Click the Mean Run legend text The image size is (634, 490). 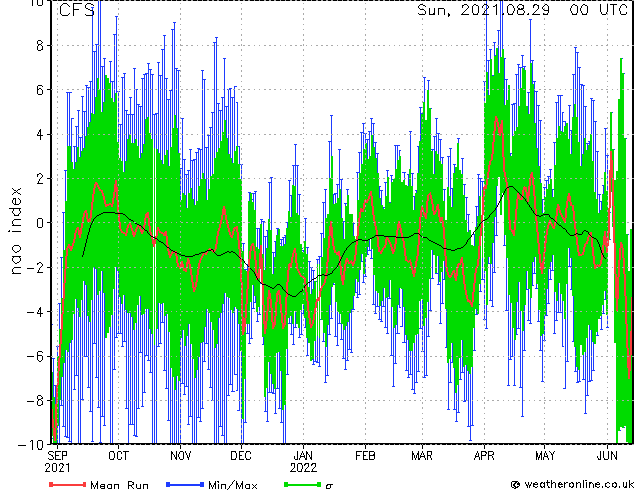[x=120, y=485]
